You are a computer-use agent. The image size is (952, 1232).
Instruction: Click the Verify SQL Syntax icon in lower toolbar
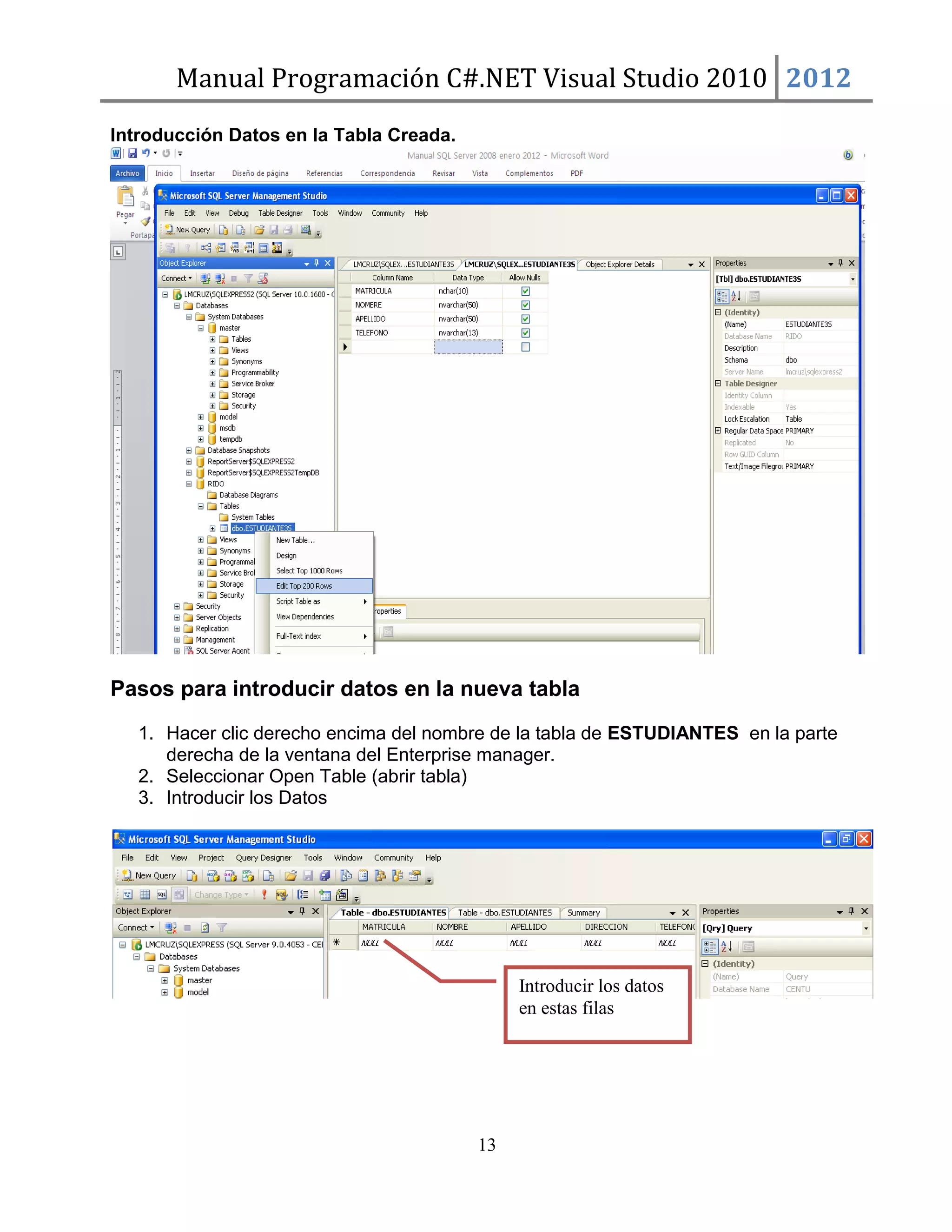point(281,894)
